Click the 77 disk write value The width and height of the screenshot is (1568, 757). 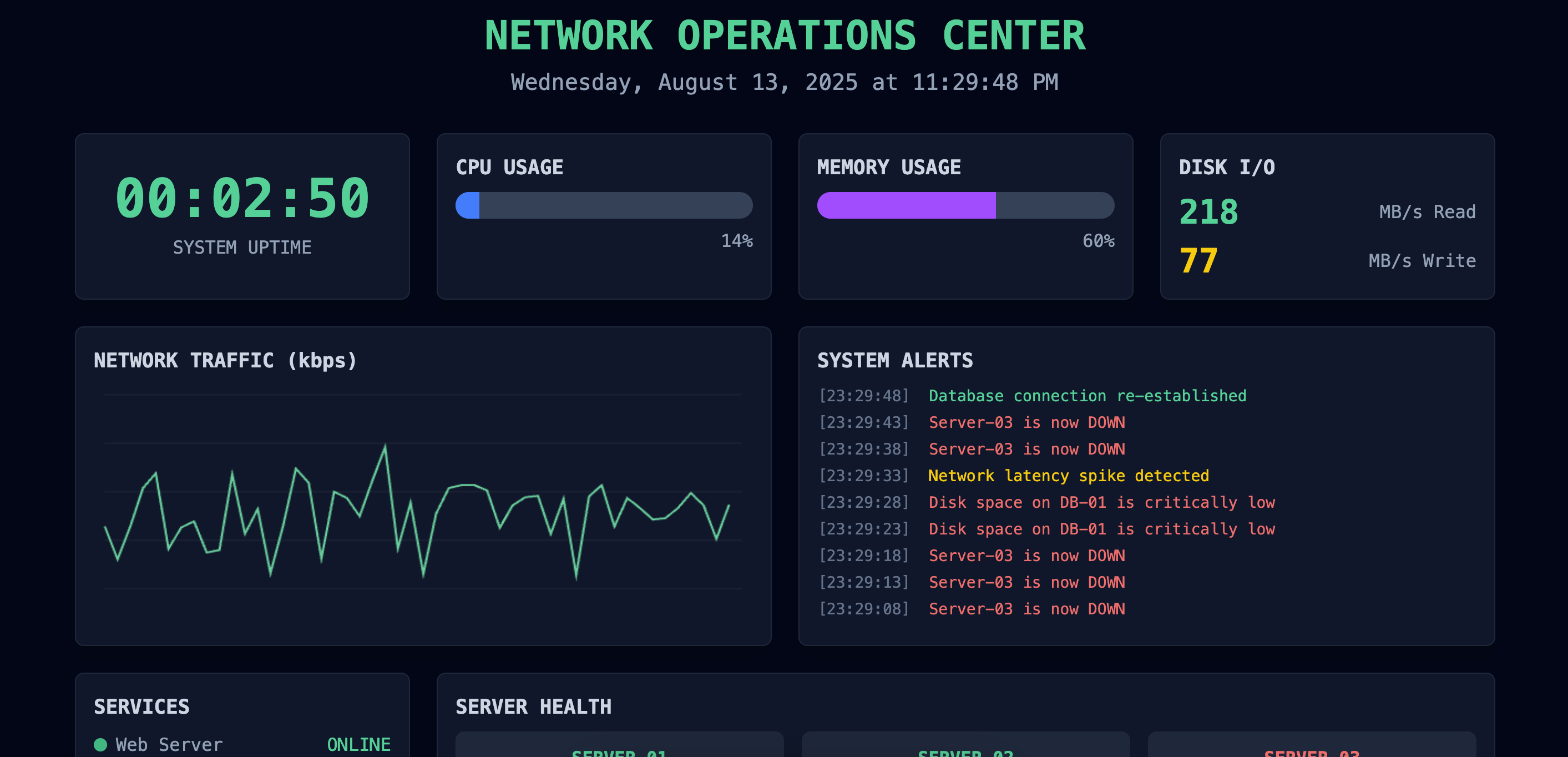tap(1198, 261)
